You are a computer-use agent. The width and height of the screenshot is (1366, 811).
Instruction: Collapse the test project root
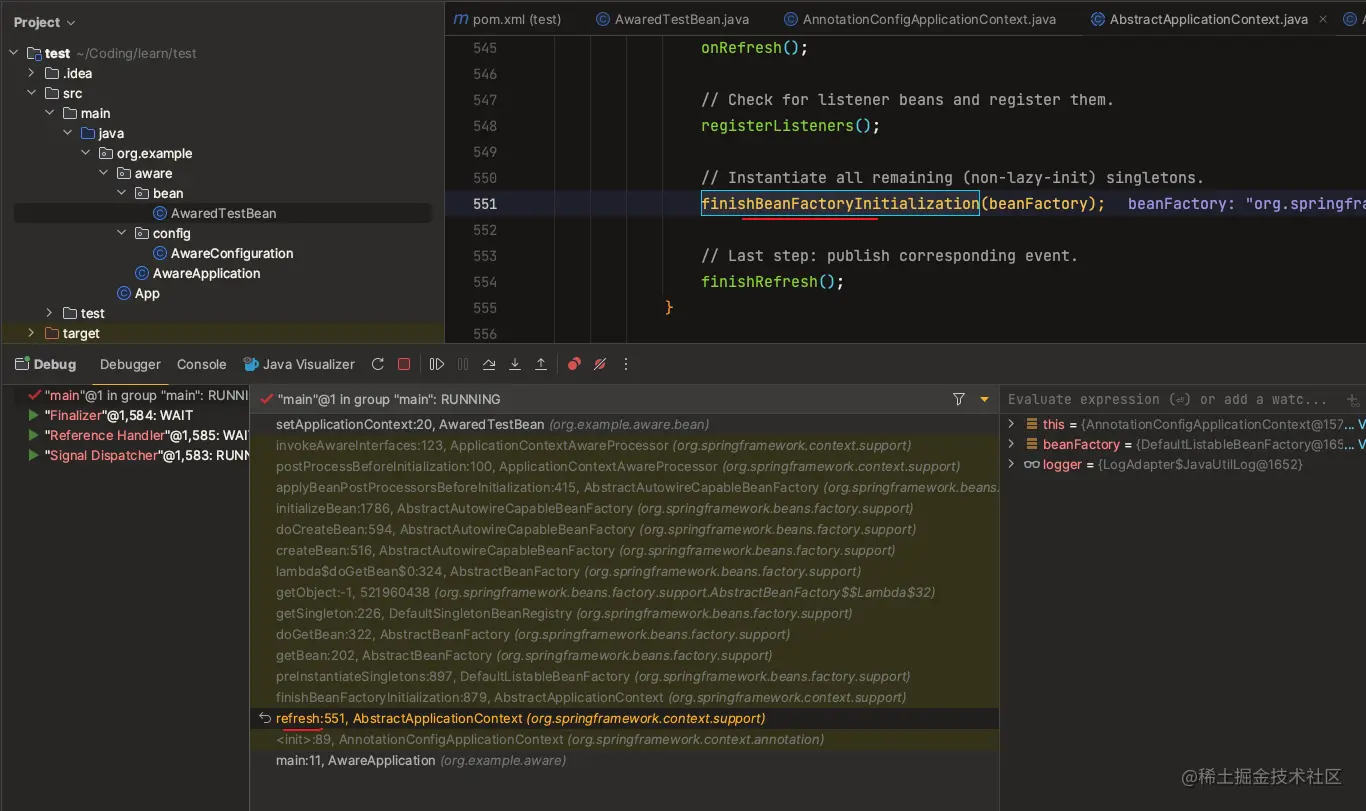tap(15, 53)
